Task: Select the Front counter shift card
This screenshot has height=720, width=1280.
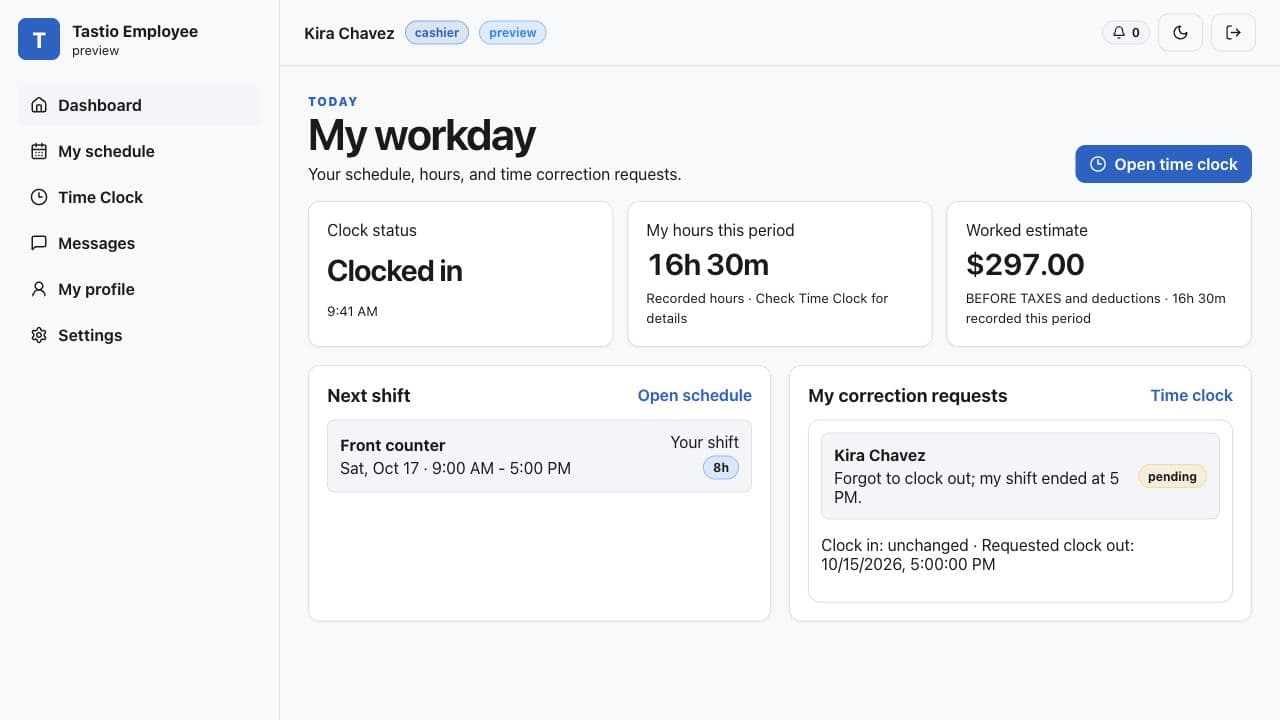Action: pyautogui.click(x=539, y=456)
